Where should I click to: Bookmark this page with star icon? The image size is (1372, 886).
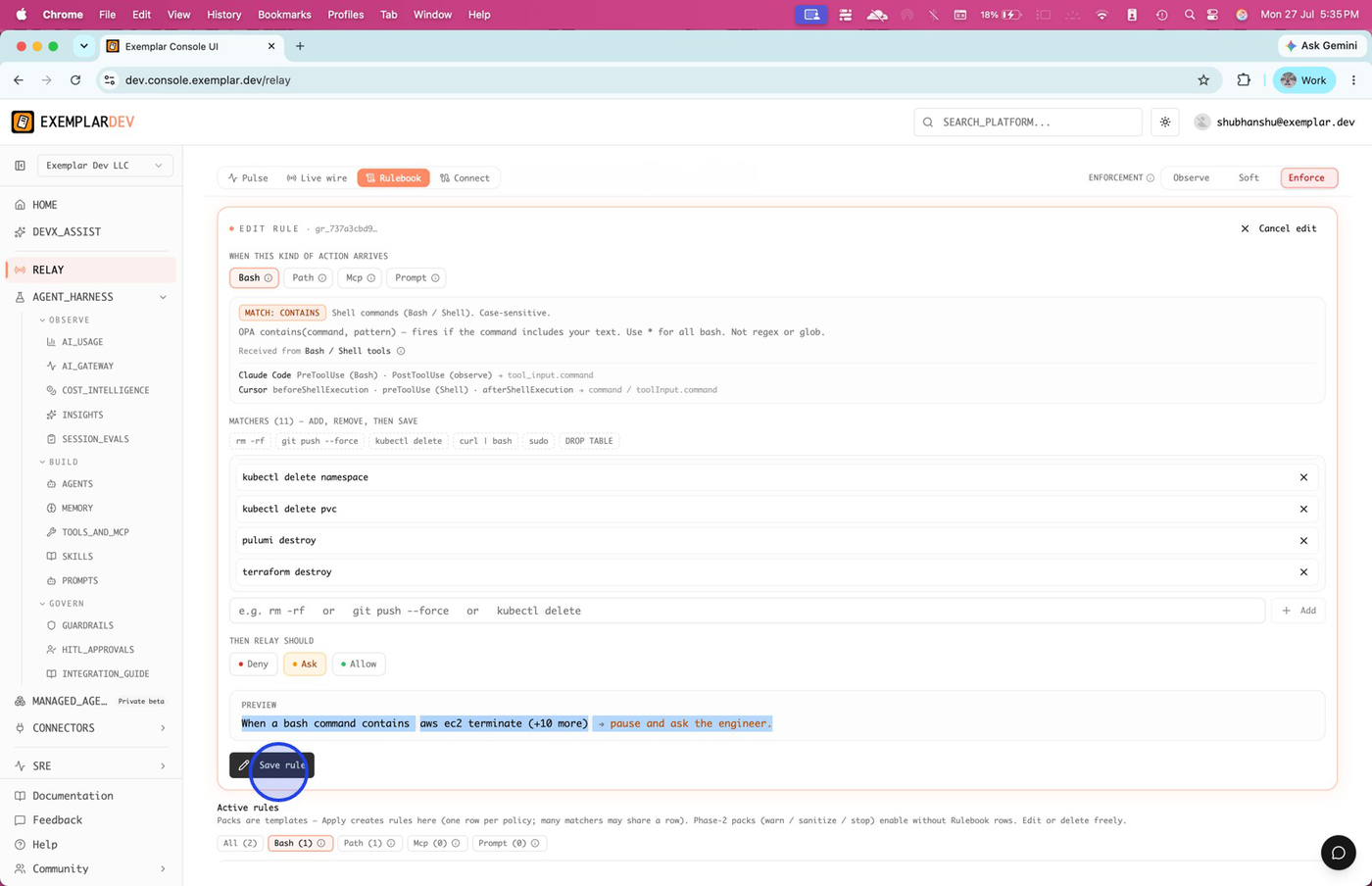click(1203, 80)
